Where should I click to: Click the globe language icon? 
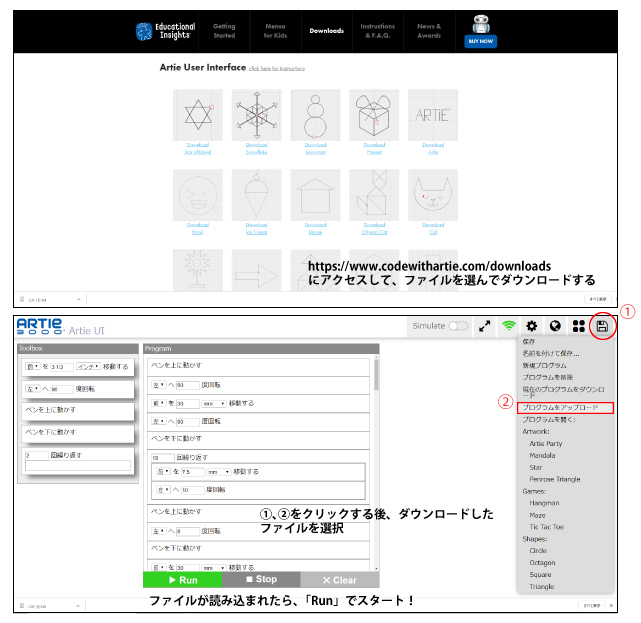555,326
